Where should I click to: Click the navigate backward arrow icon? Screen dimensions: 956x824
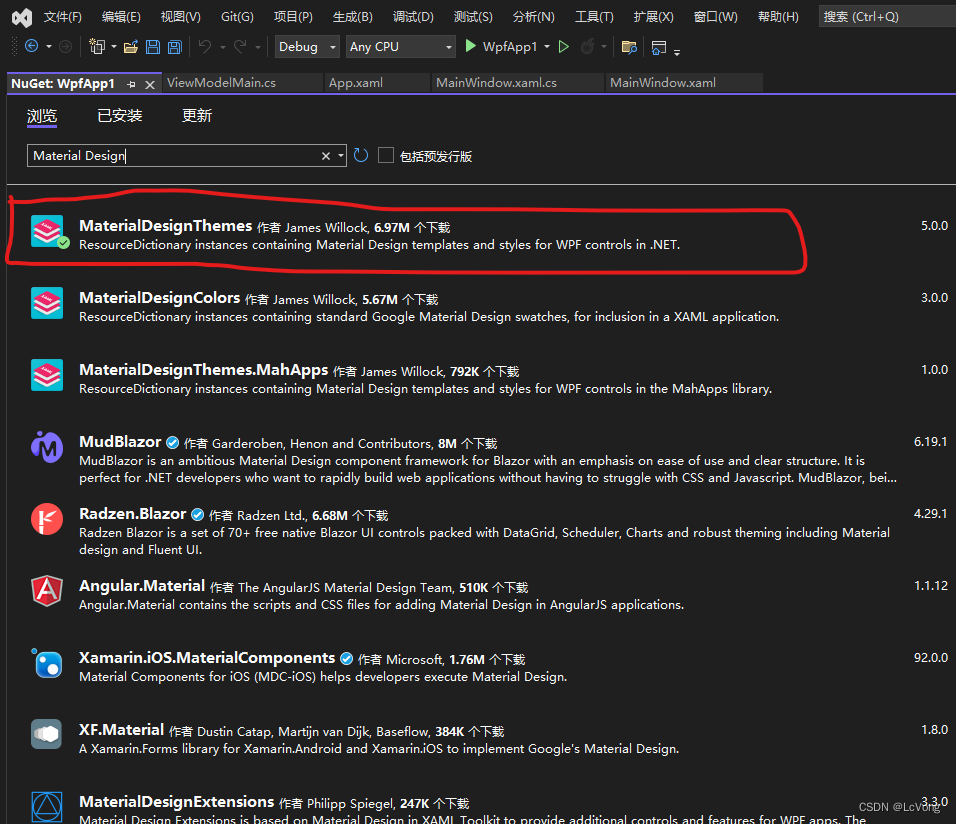click(33, 46)
